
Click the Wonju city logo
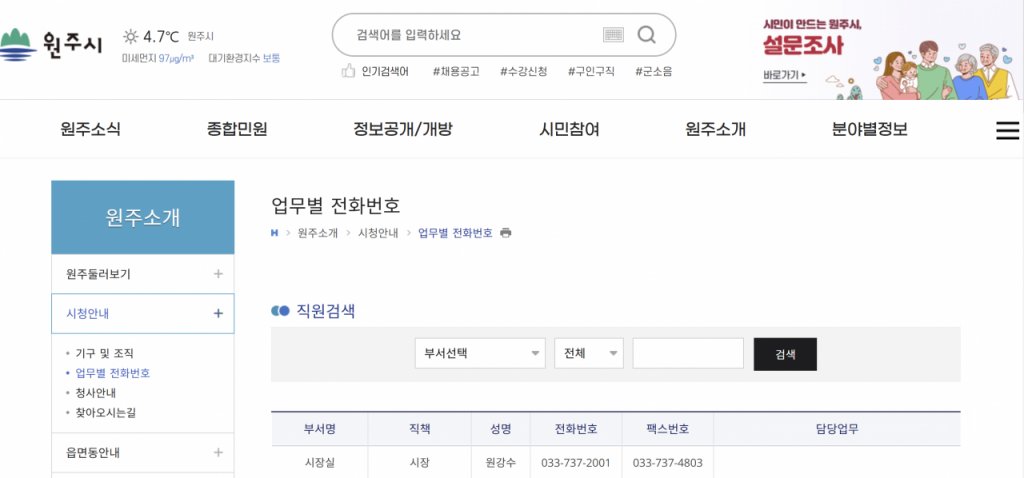point(51,43)
